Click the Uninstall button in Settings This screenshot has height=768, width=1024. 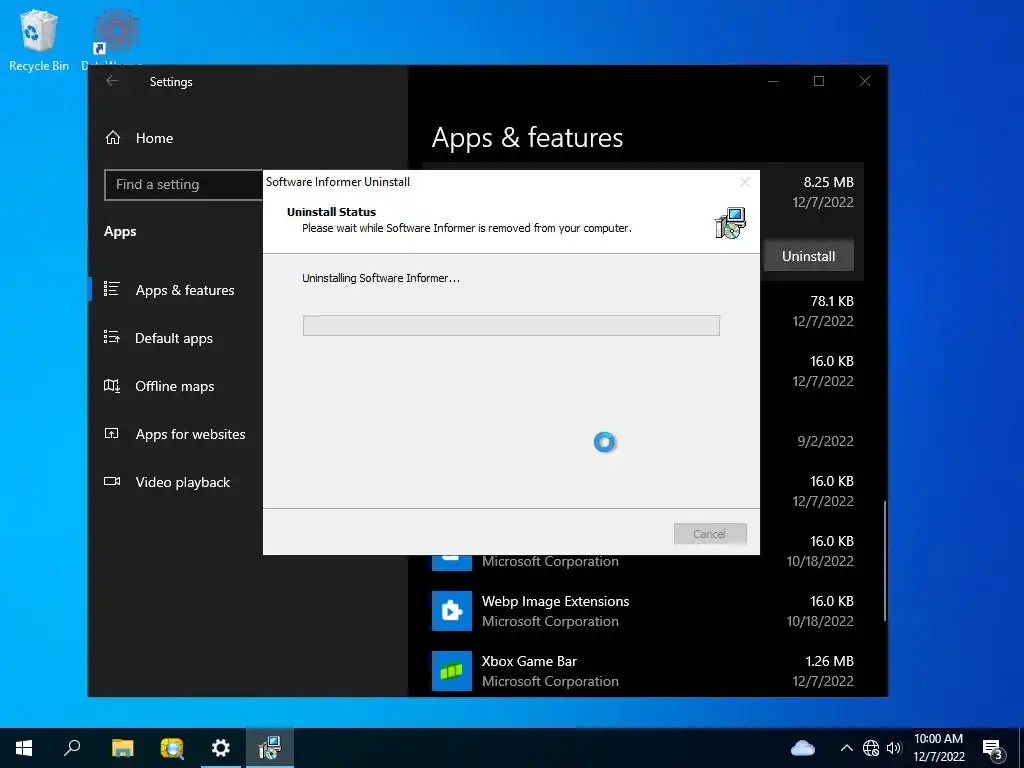[808, 256]
